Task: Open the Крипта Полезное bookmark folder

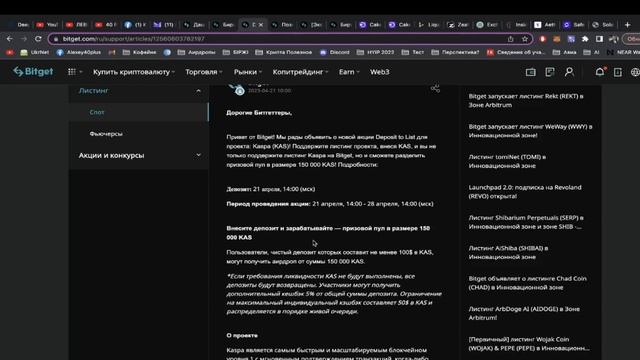Action: click(284, 52)
